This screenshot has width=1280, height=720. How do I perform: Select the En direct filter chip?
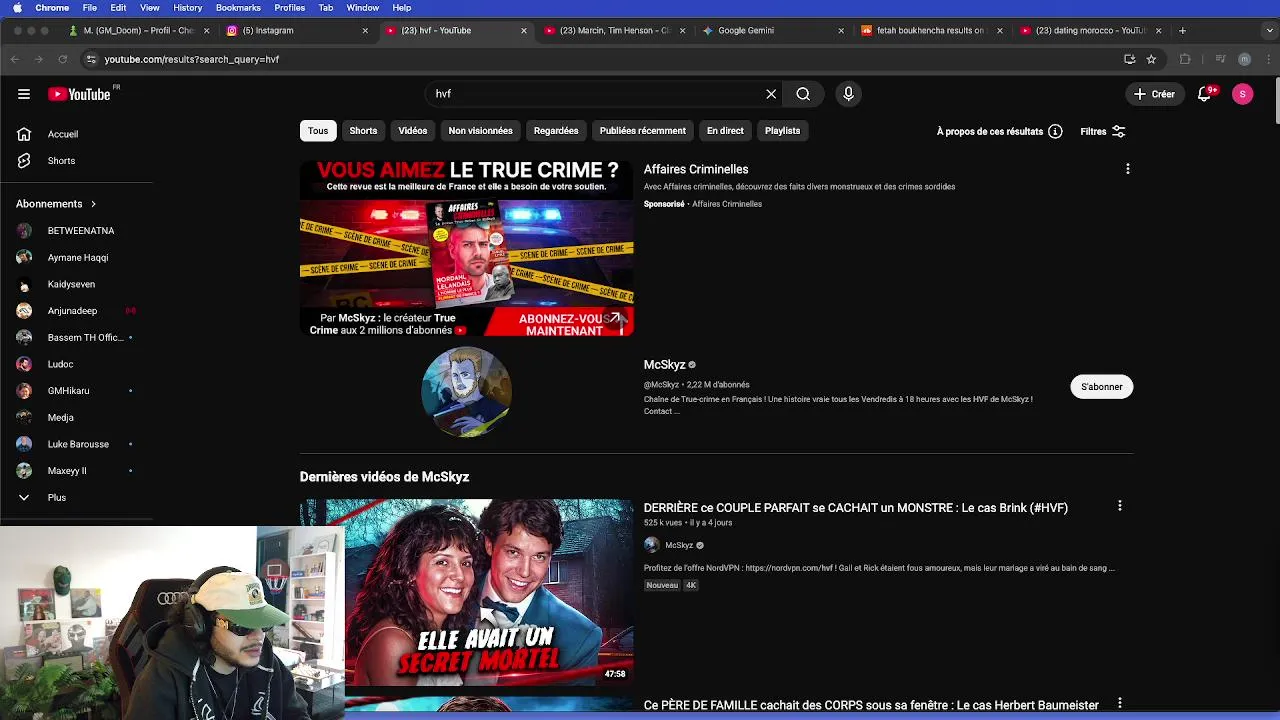[x=725, y=131]
